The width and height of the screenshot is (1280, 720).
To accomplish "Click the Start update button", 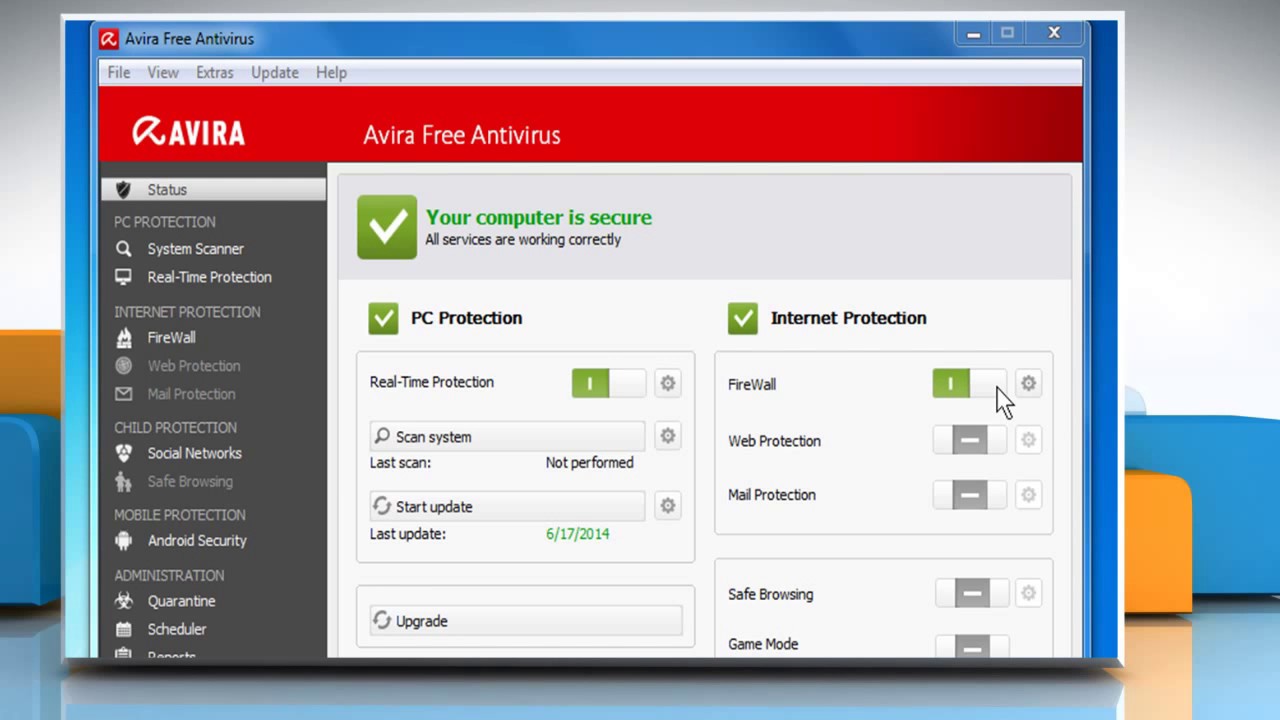I will [x=507, y=506].
